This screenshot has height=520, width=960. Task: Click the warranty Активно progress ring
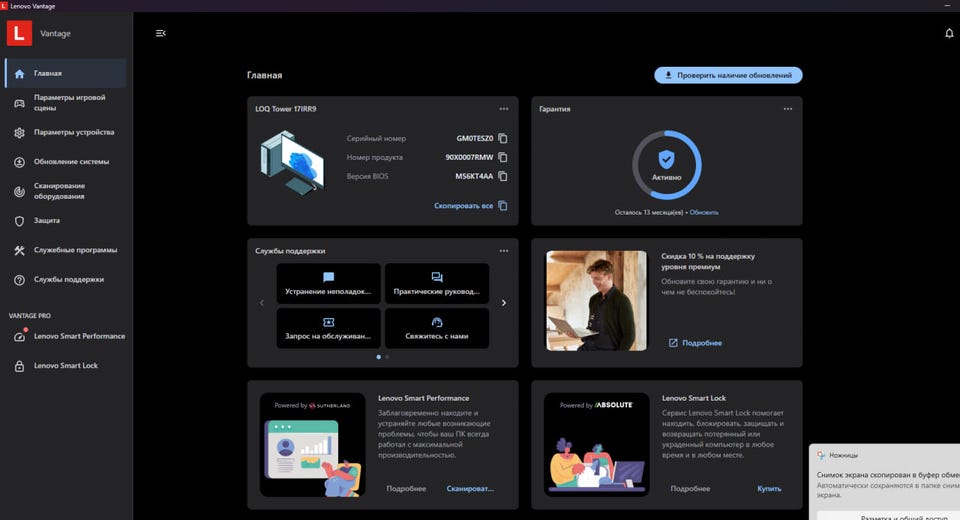coord(667,165)
